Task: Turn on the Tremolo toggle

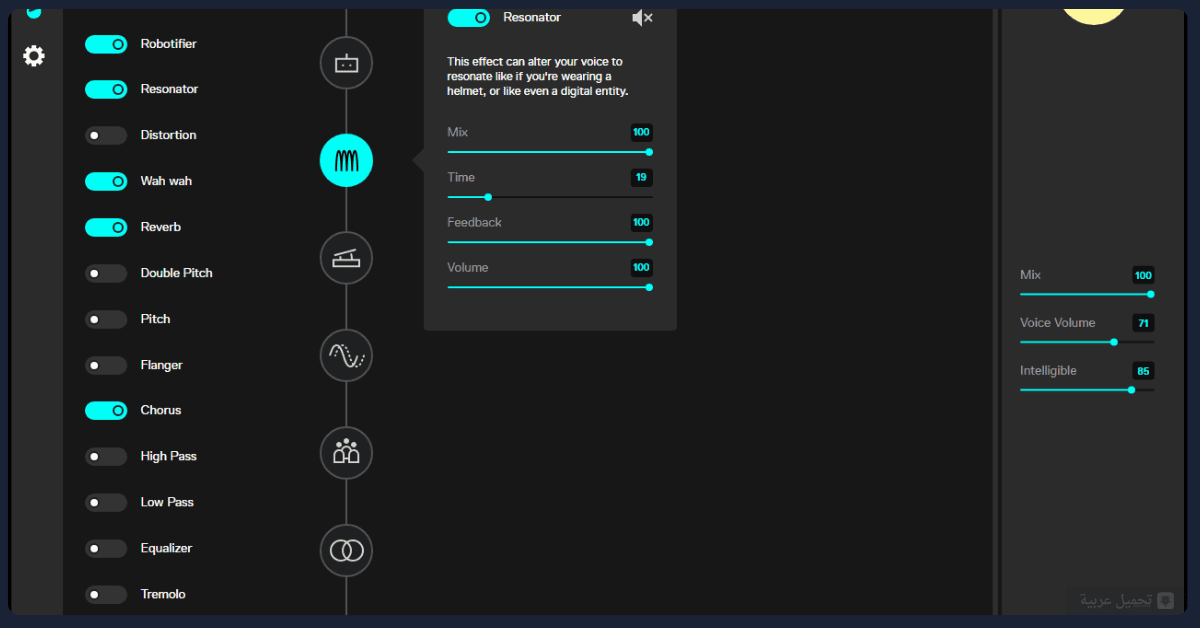Action: pyautogui.click(x=106, y=594)
